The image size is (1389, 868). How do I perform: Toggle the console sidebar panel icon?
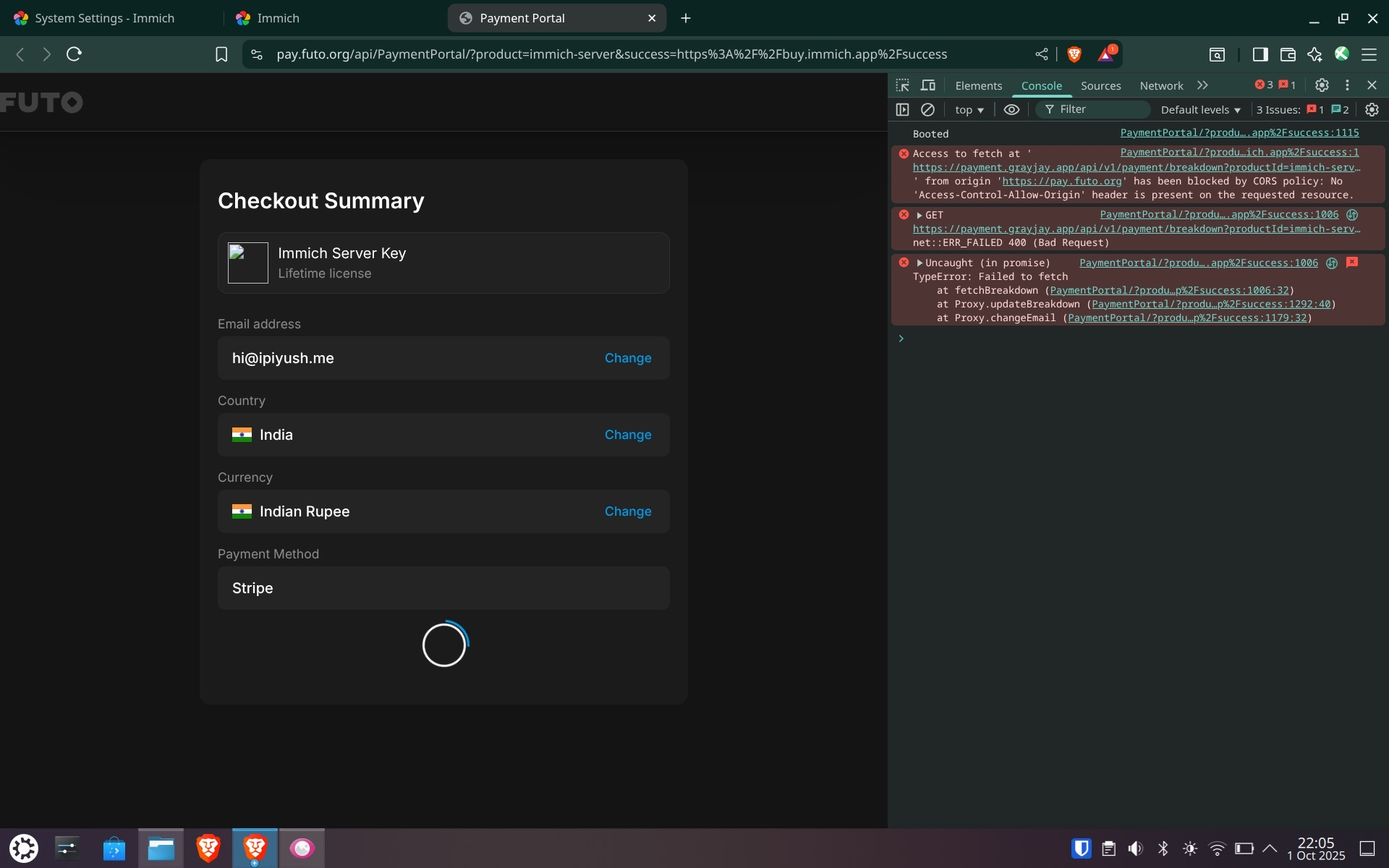tap(902, 109)
